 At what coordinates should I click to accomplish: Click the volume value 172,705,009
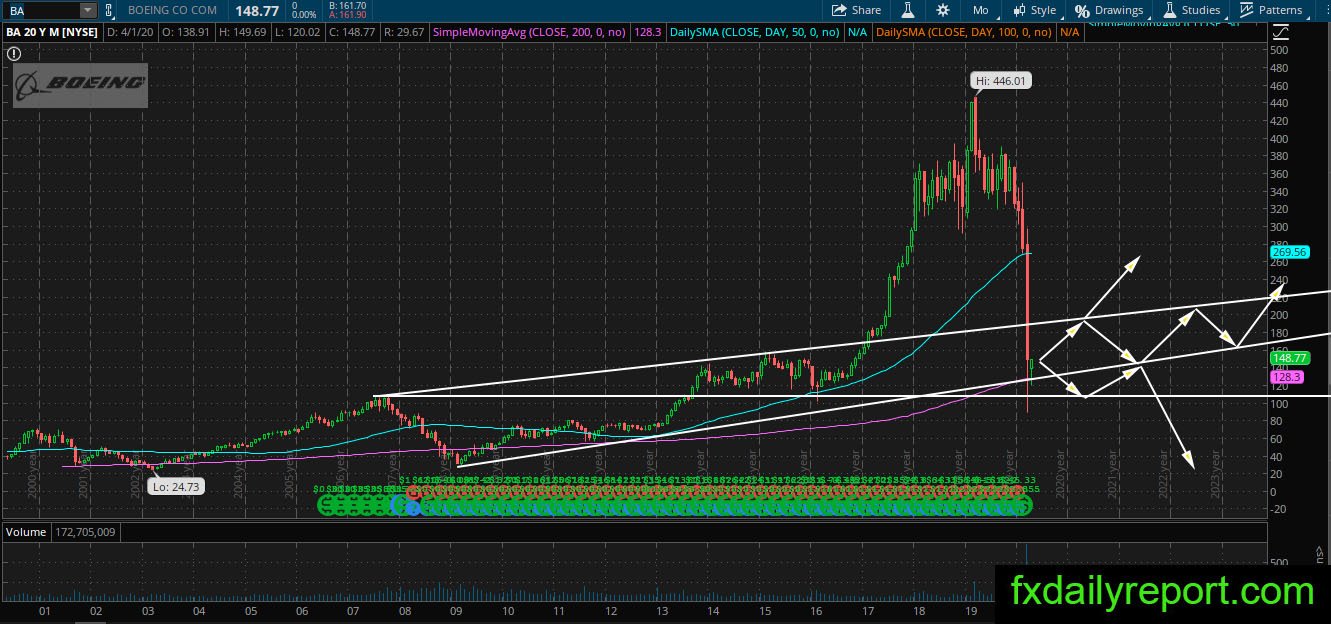coord(86,532)
